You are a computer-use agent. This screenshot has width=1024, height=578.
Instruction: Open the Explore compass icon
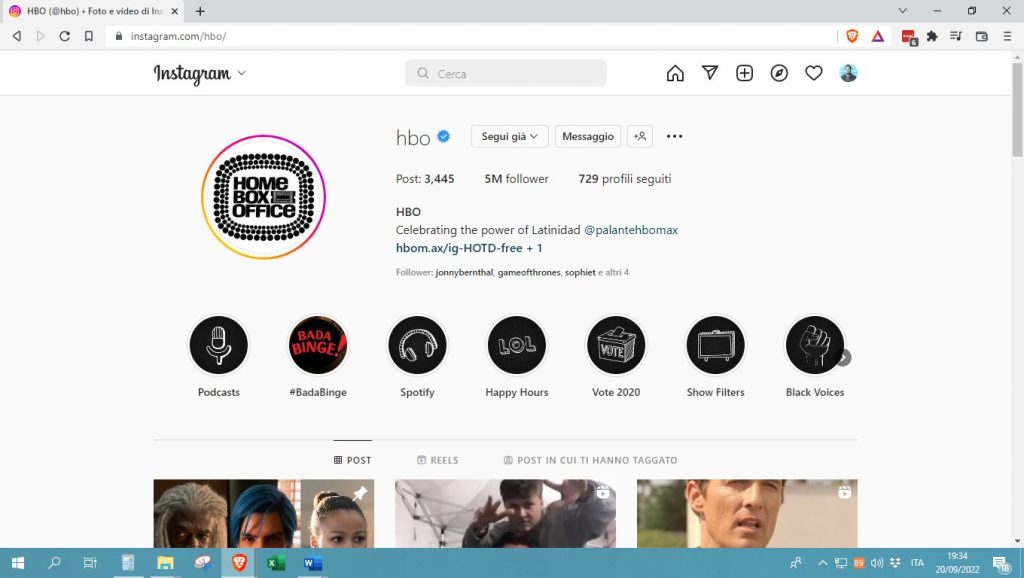[779, 73]
